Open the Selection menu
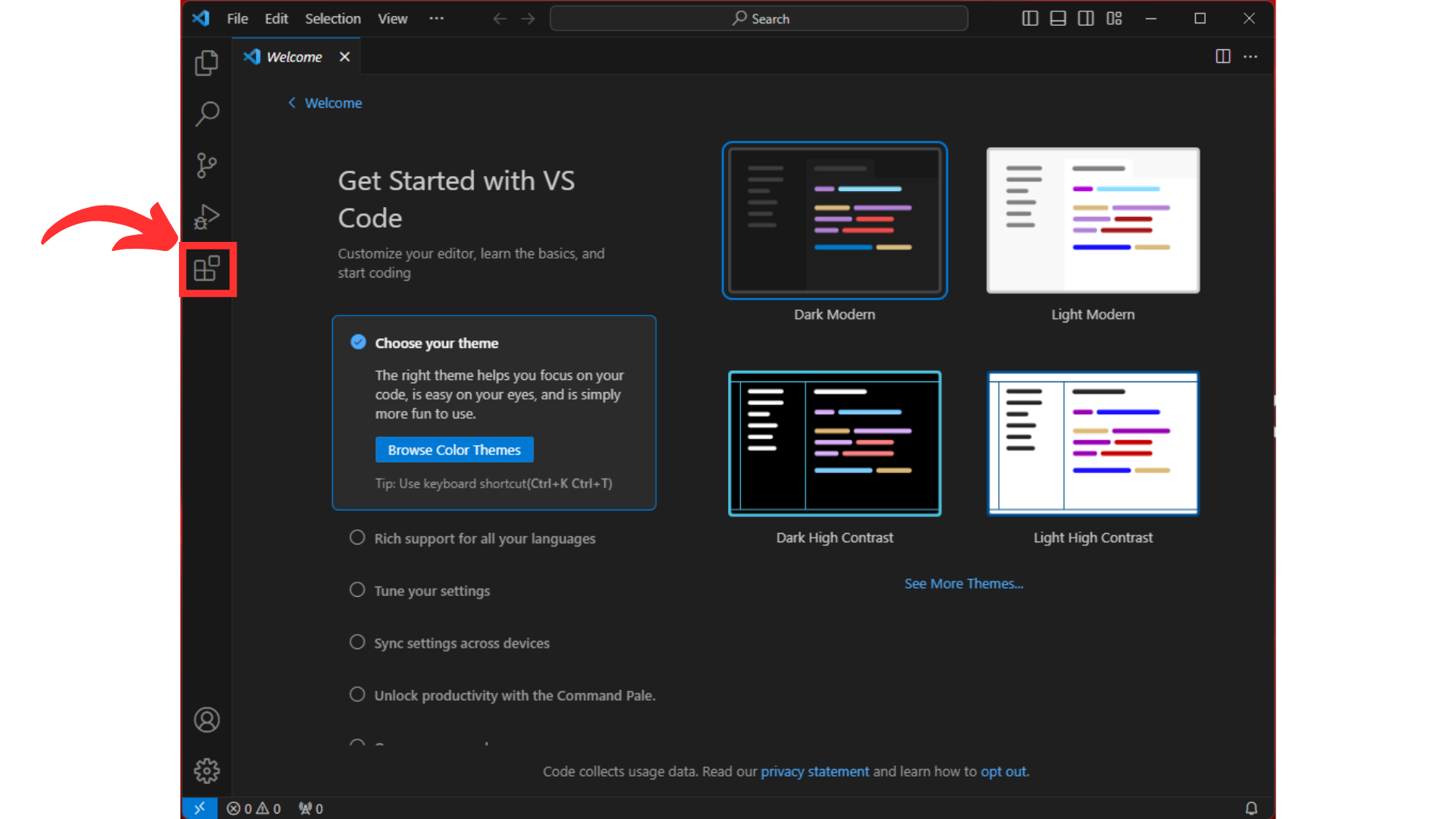This screenshot has height=819, width=1456. point(332,18)
